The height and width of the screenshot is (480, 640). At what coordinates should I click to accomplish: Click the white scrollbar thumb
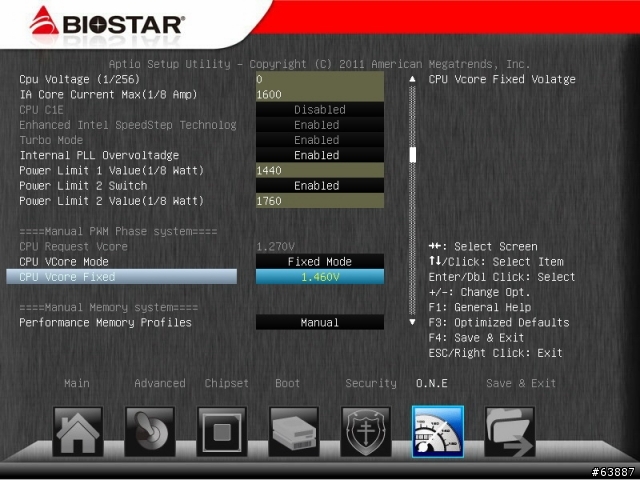coord(413,155)
